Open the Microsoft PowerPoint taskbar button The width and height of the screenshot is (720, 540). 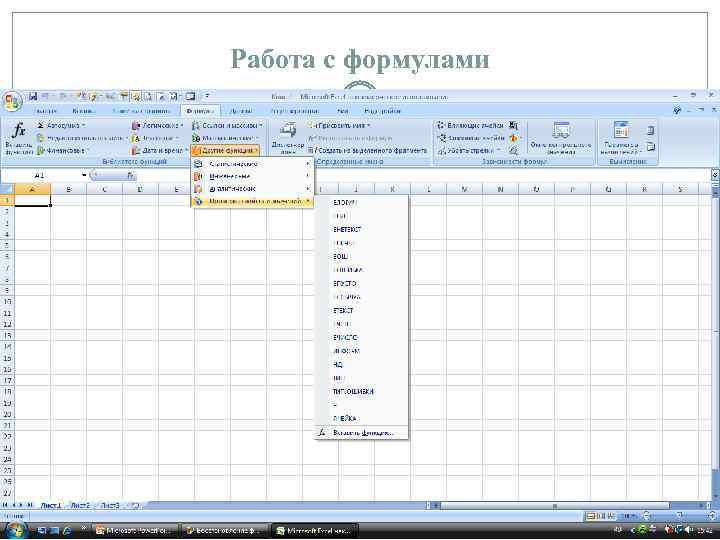coord(133,530)
